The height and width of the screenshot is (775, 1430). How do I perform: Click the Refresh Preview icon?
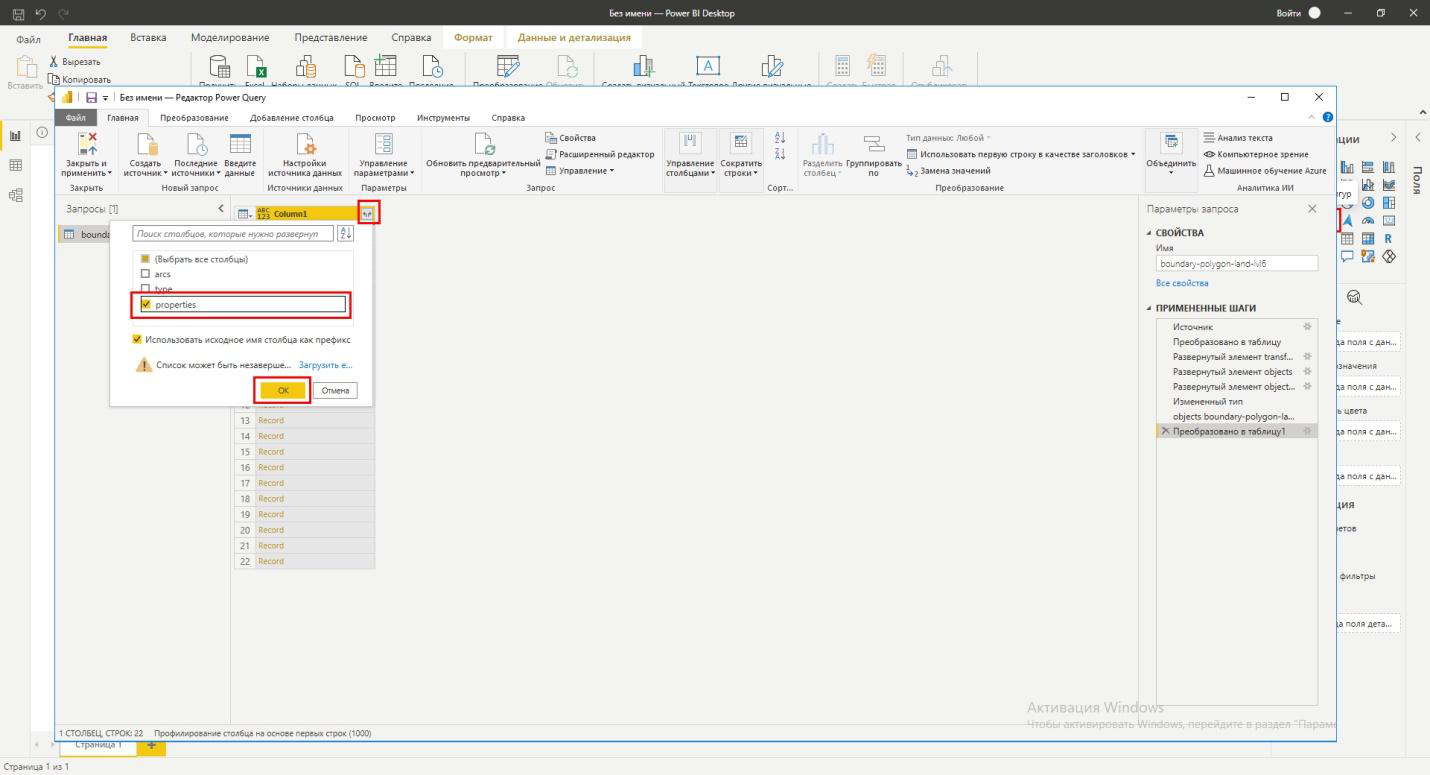coord(483,143)
